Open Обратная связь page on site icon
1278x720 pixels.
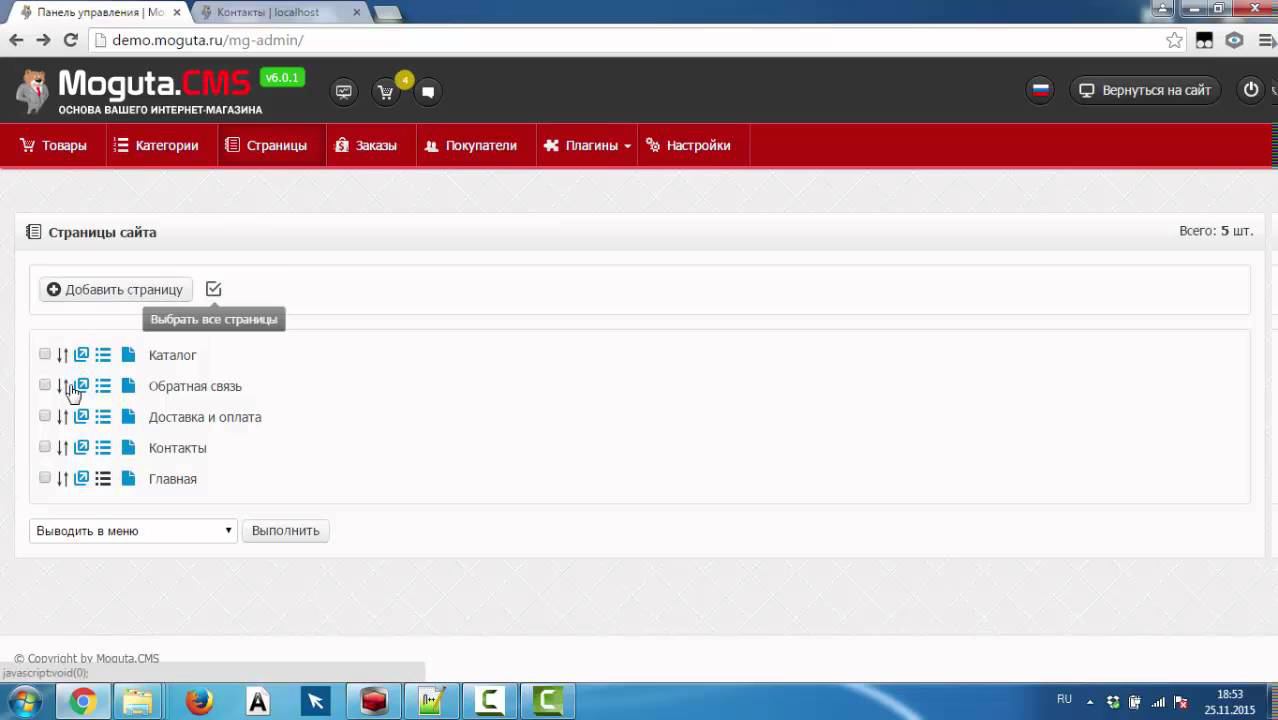[82, 386]
